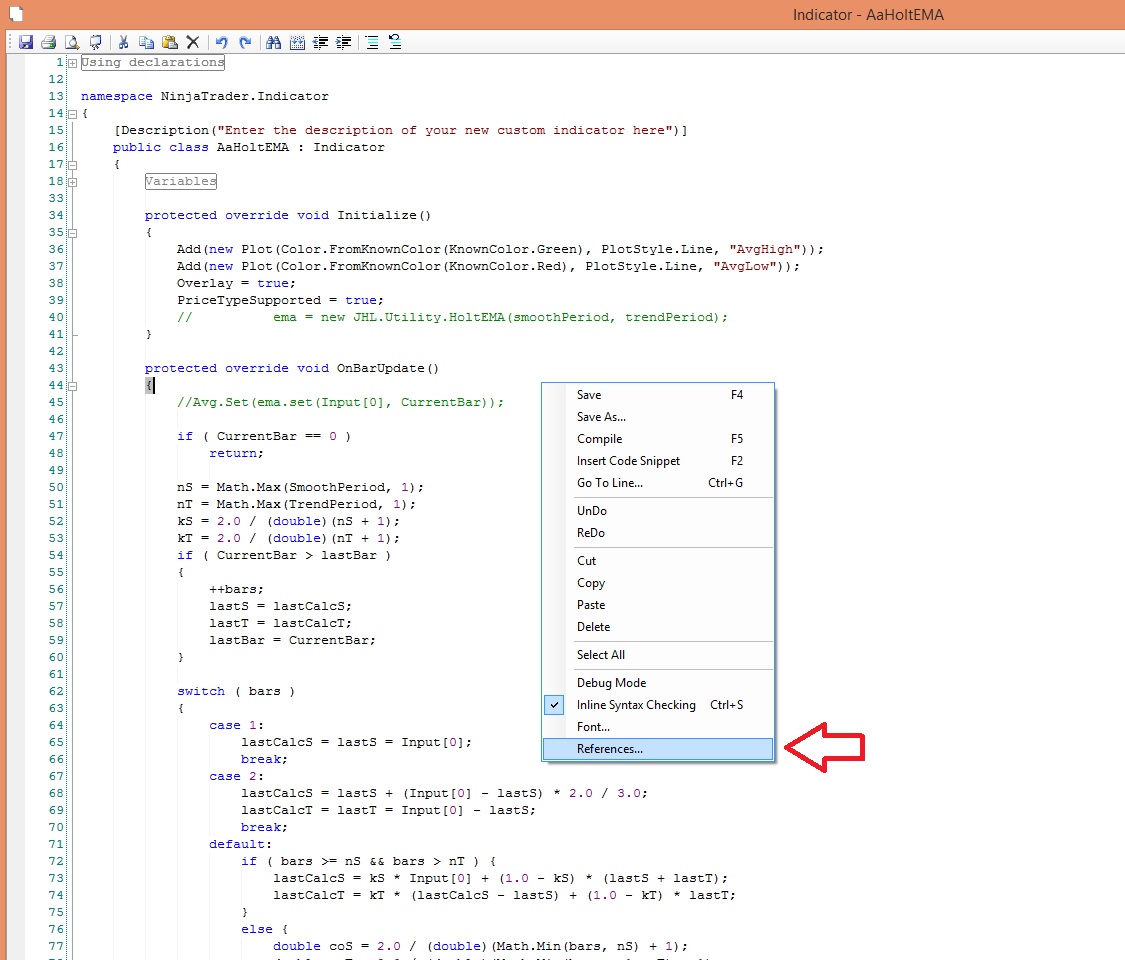Click '++bars;' on line 56
This screenshot has width=1125, height=960.
click(x=237, y=589)
